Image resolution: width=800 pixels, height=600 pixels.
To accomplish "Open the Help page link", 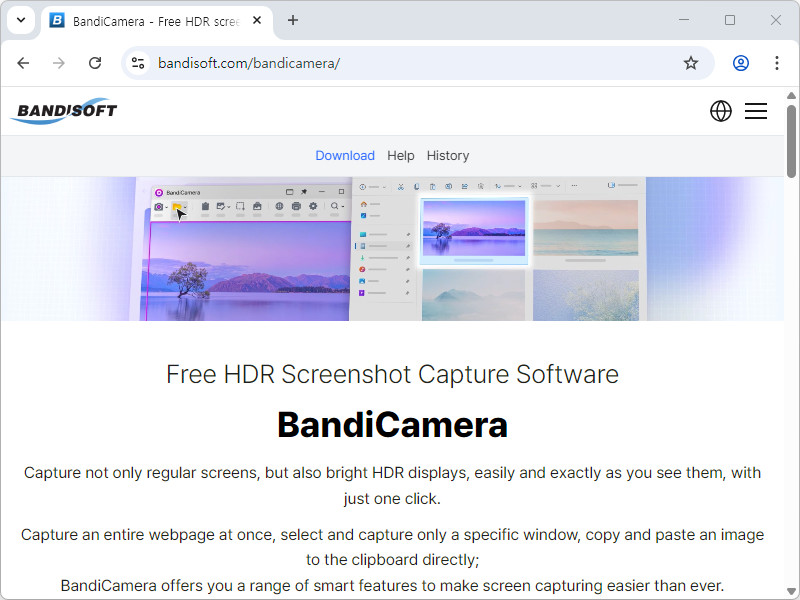I will click(400, 155).
